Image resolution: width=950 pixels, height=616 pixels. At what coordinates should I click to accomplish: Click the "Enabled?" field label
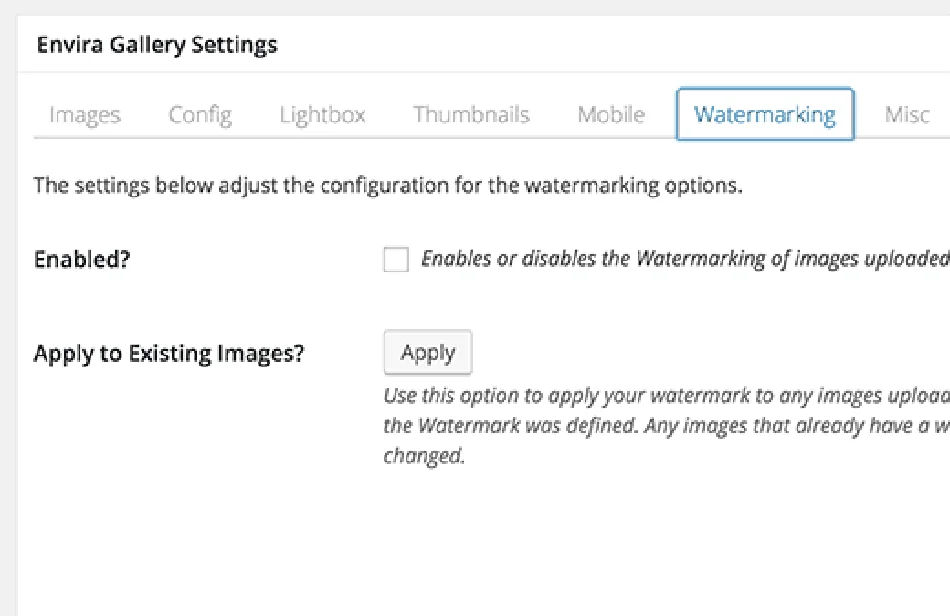pyautogui.click(x=83, y=260)
